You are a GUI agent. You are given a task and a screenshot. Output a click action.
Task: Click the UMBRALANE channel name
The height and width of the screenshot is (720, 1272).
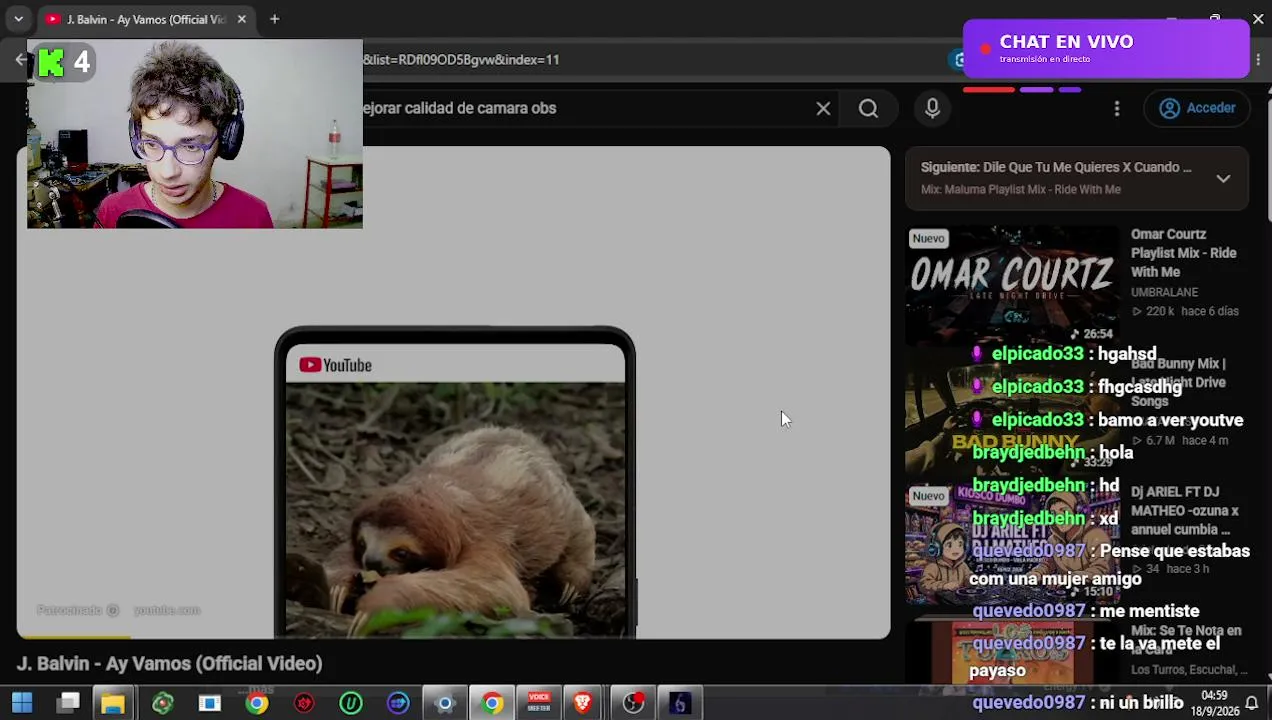pos(1164,292)
